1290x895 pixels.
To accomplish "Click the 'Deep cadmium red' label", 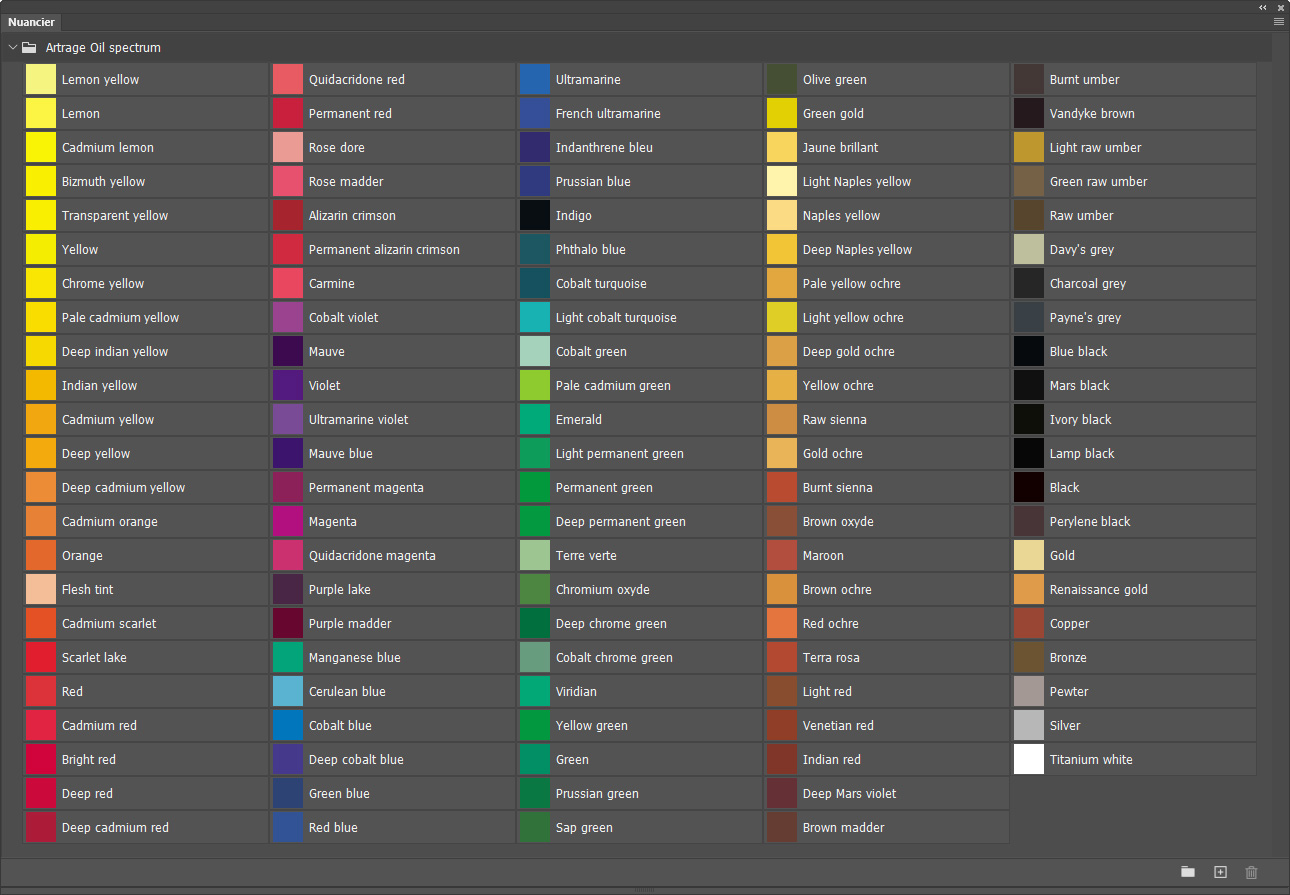I will coord(115,828).
